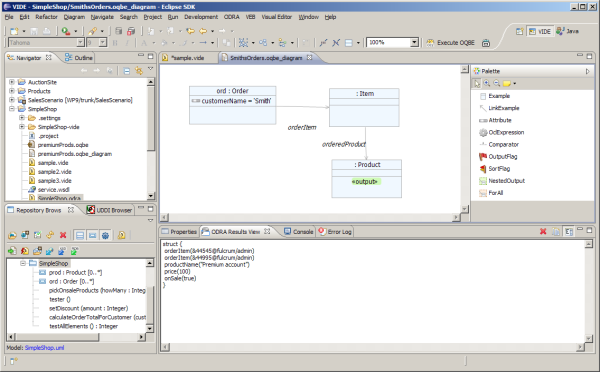The width and height of the screenshot is (600, 372).
Task: Collapse the SimpleShop project in Navigator
Action: click(12, 109)
